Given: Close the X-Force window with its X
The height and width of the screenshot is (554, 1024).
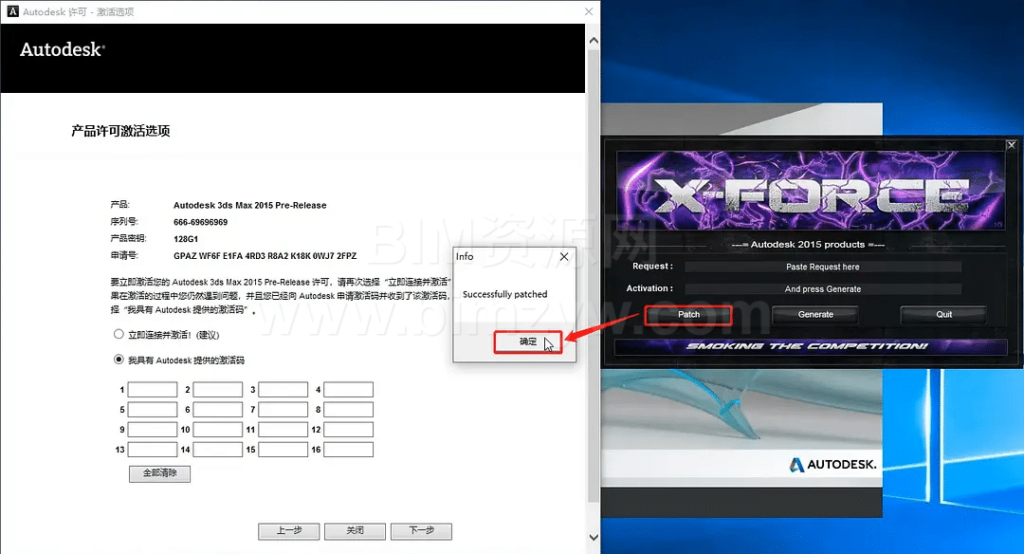Looking at the screenshot, I should tap(1011, 145).
